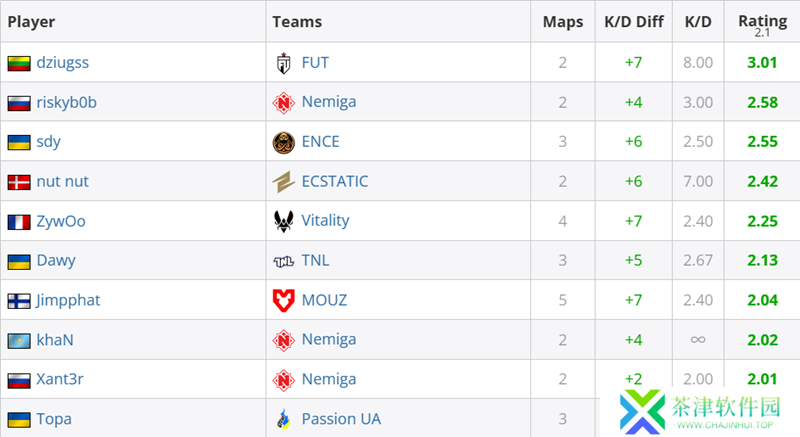Open the sdy player page

click(48, 141)
